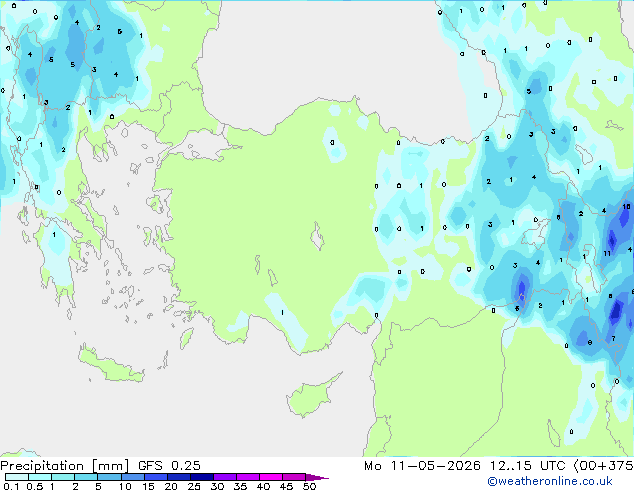Click the '40' legend scale label
Screen dimensions: 634x490
[263, 486]
